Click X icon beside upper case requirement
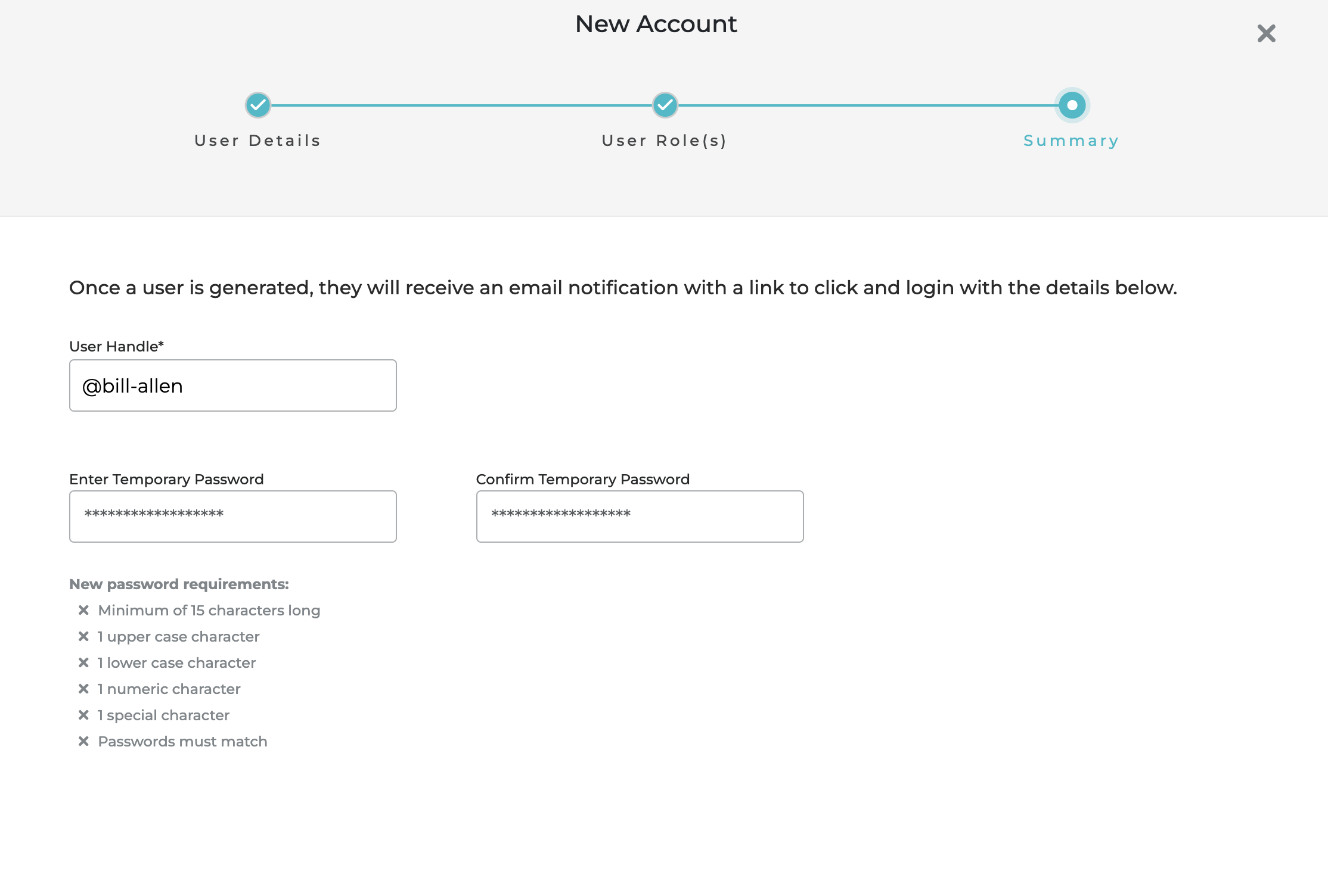Viewport: 1328px width, 896px height. point(83,636)
